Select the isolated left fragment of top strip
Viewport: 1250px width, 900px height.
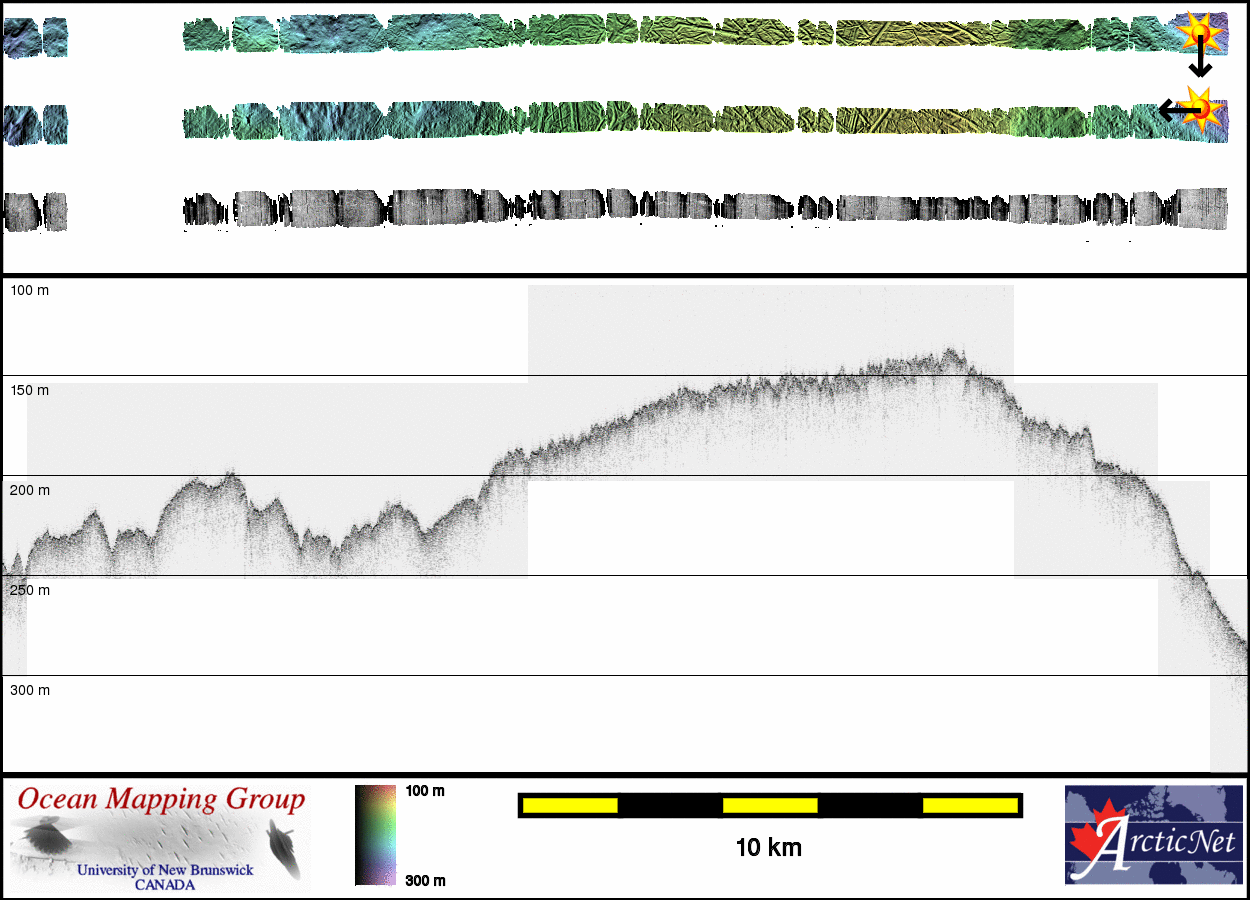pyautogui.click(x=35, y=37)
